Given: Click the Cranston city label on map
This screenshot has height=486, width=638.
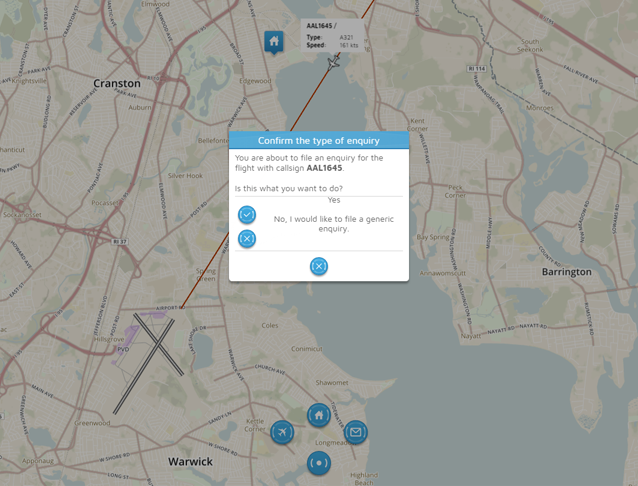Looking at the screenshot, I should (116, 83).
